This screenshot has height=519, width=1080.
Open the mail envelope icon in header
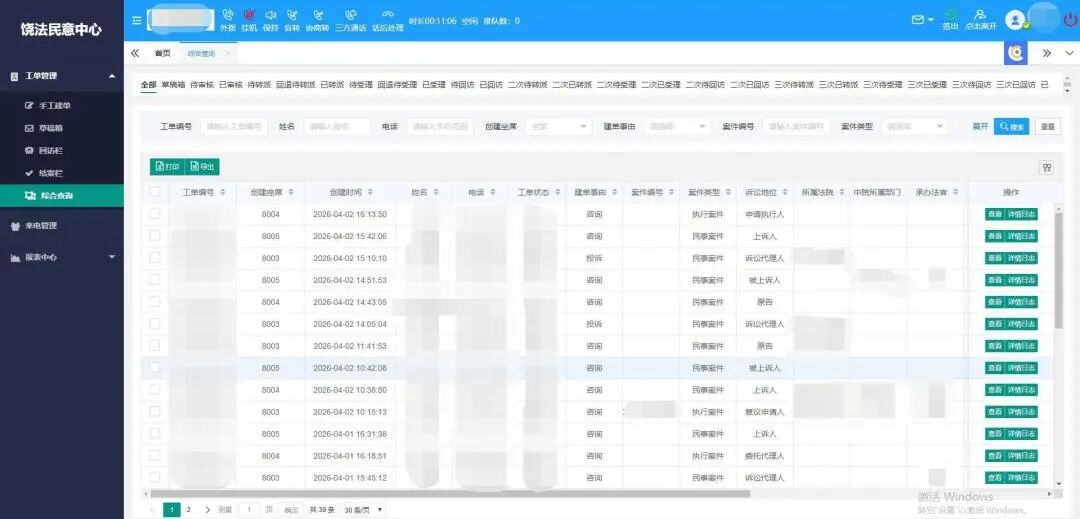(x=917, y=20)
